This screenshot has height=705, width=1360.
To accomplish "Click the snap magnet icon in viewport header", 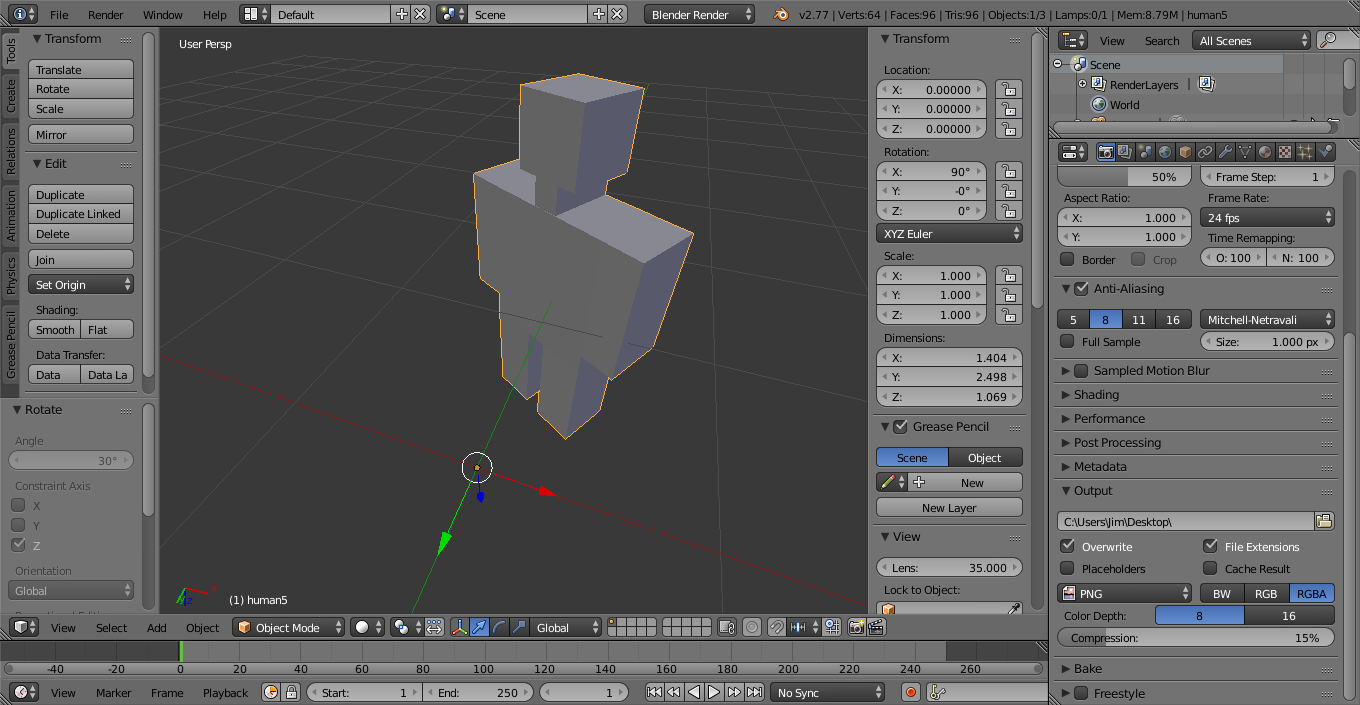I will [776, 627].
